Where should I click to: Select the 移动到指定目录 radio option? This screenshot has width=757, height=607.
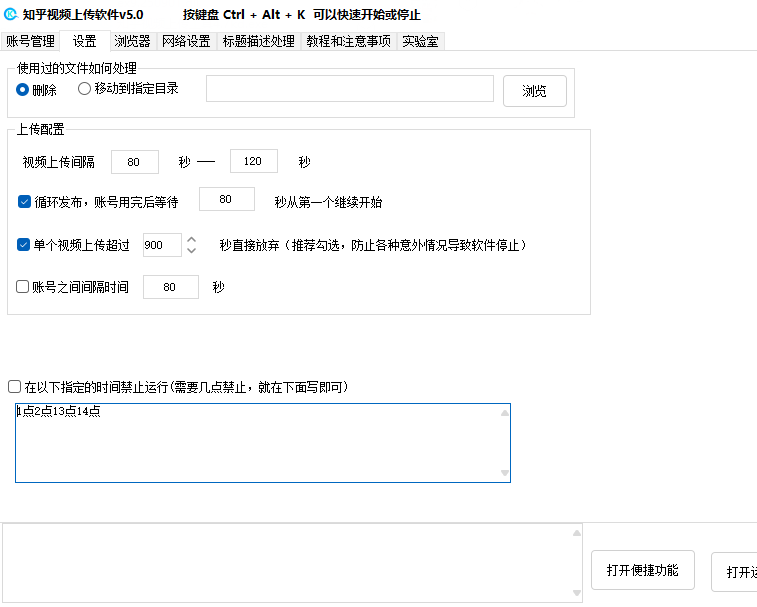pos(84,89)
